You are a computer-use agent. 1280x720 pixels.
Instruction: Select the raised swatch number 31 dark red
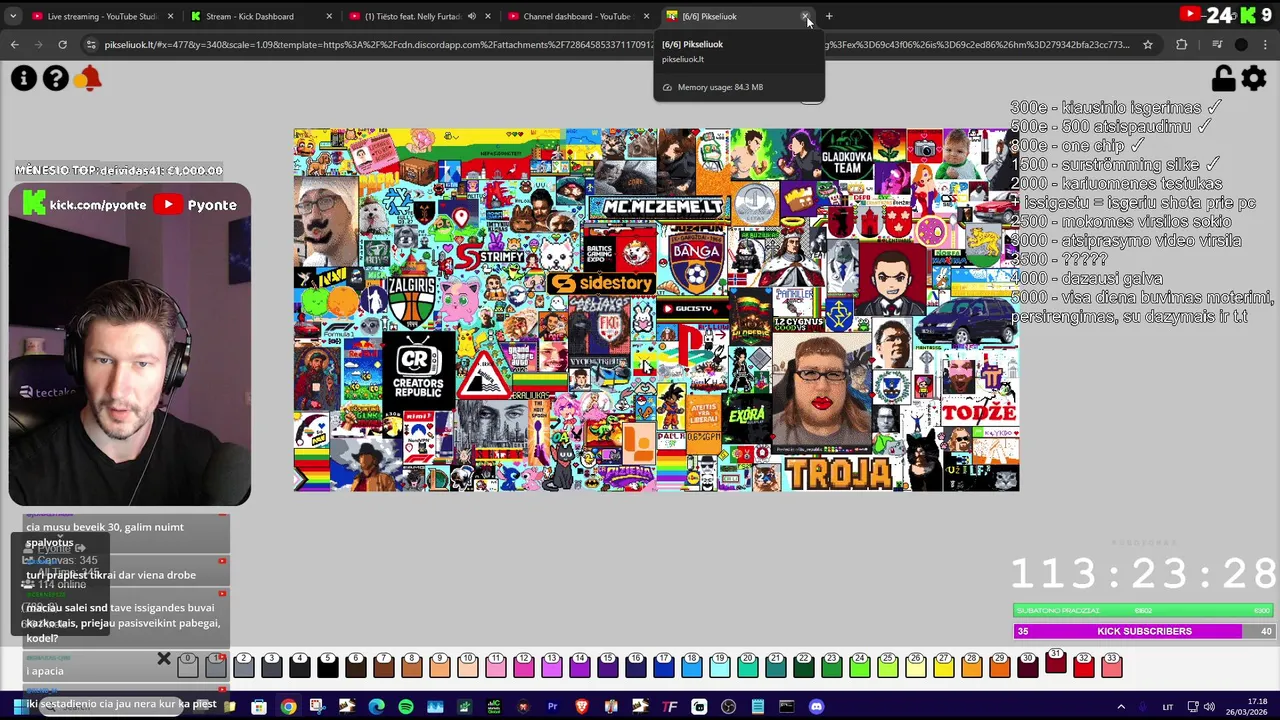pos(1056,660)
